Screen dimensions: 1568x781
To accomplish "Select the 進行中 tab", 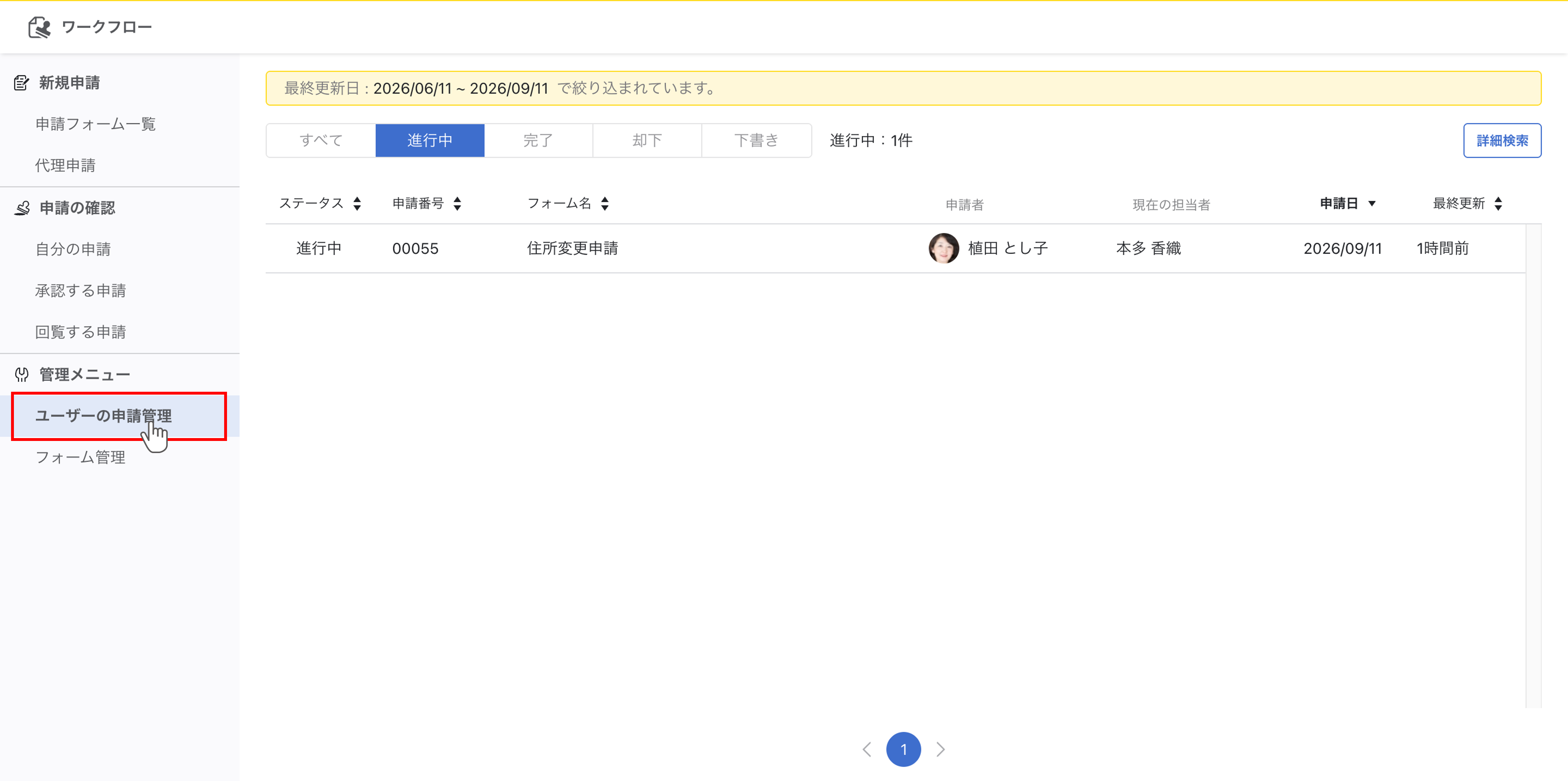I will 430,140.
